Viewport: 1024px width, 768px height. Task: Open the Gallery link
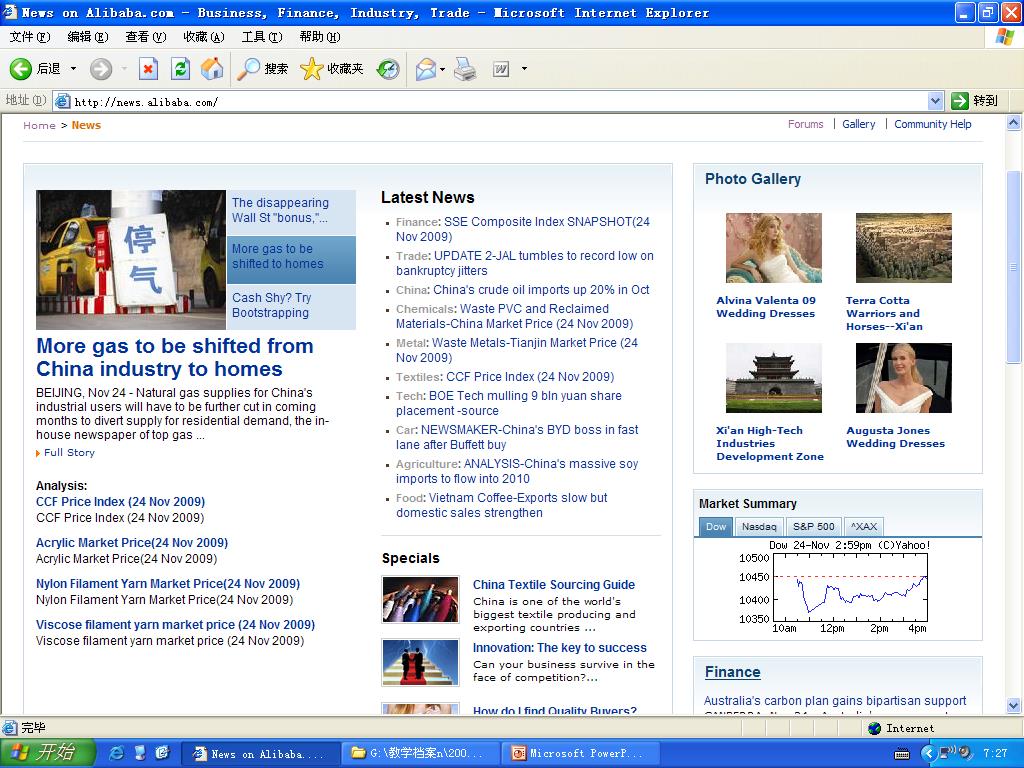click(858, 124)
